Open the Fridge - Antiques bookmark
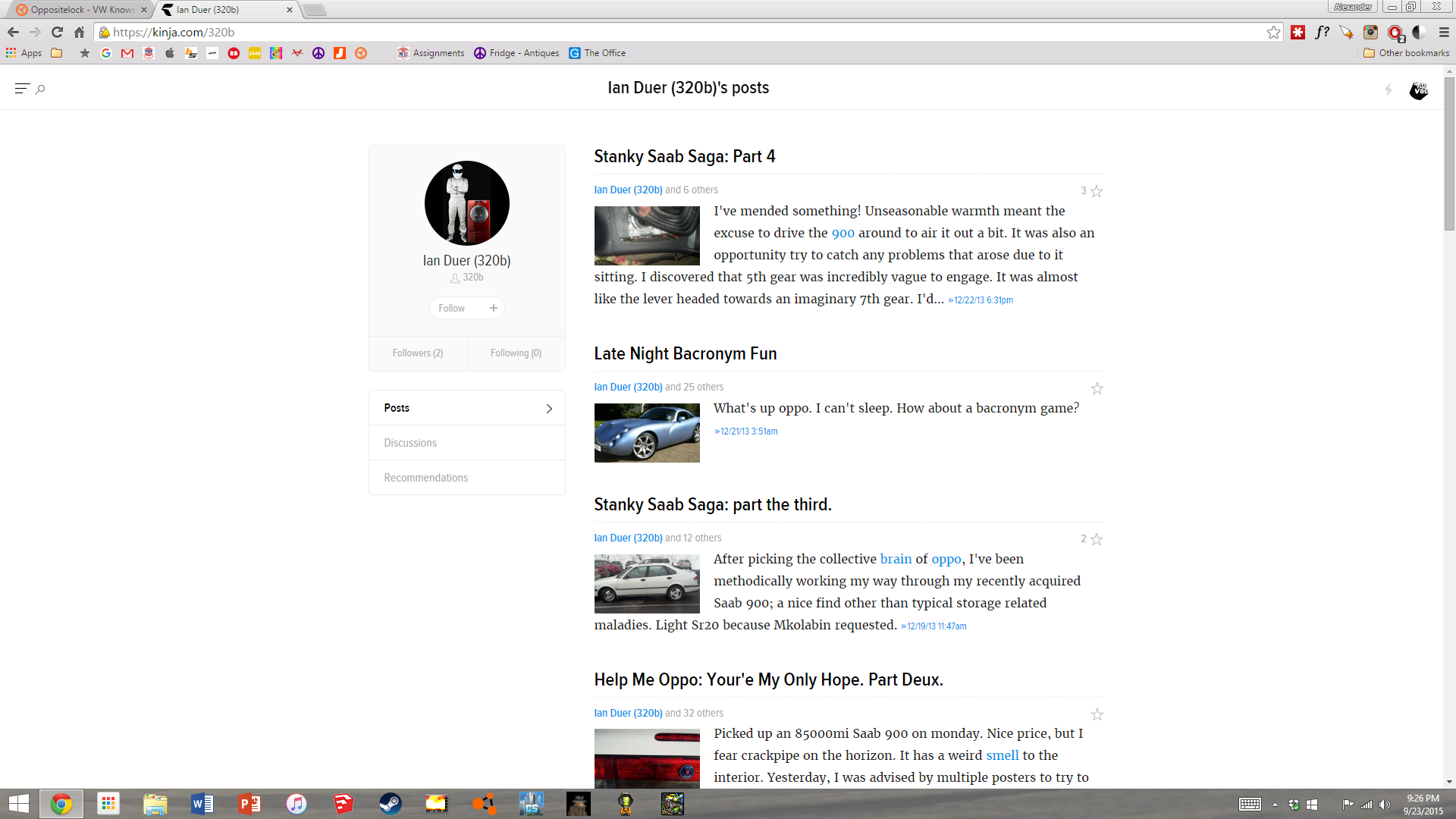This screenshot has width=1456, height=819. 516,53
